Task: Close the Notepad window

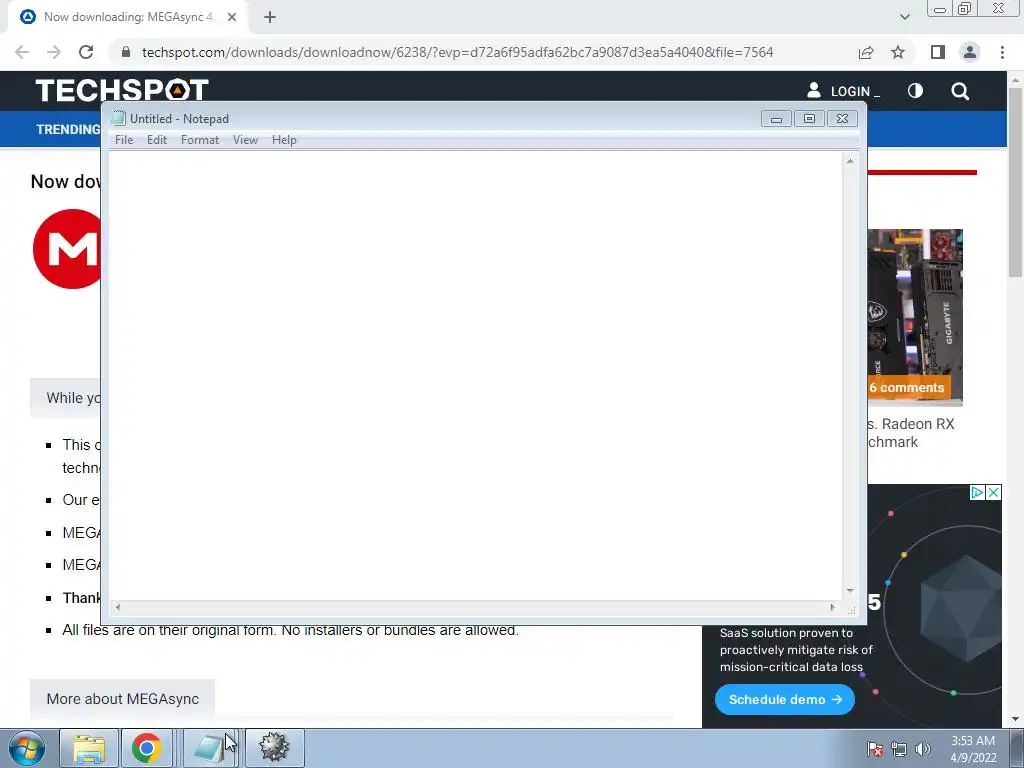Action: coord(842,119)
